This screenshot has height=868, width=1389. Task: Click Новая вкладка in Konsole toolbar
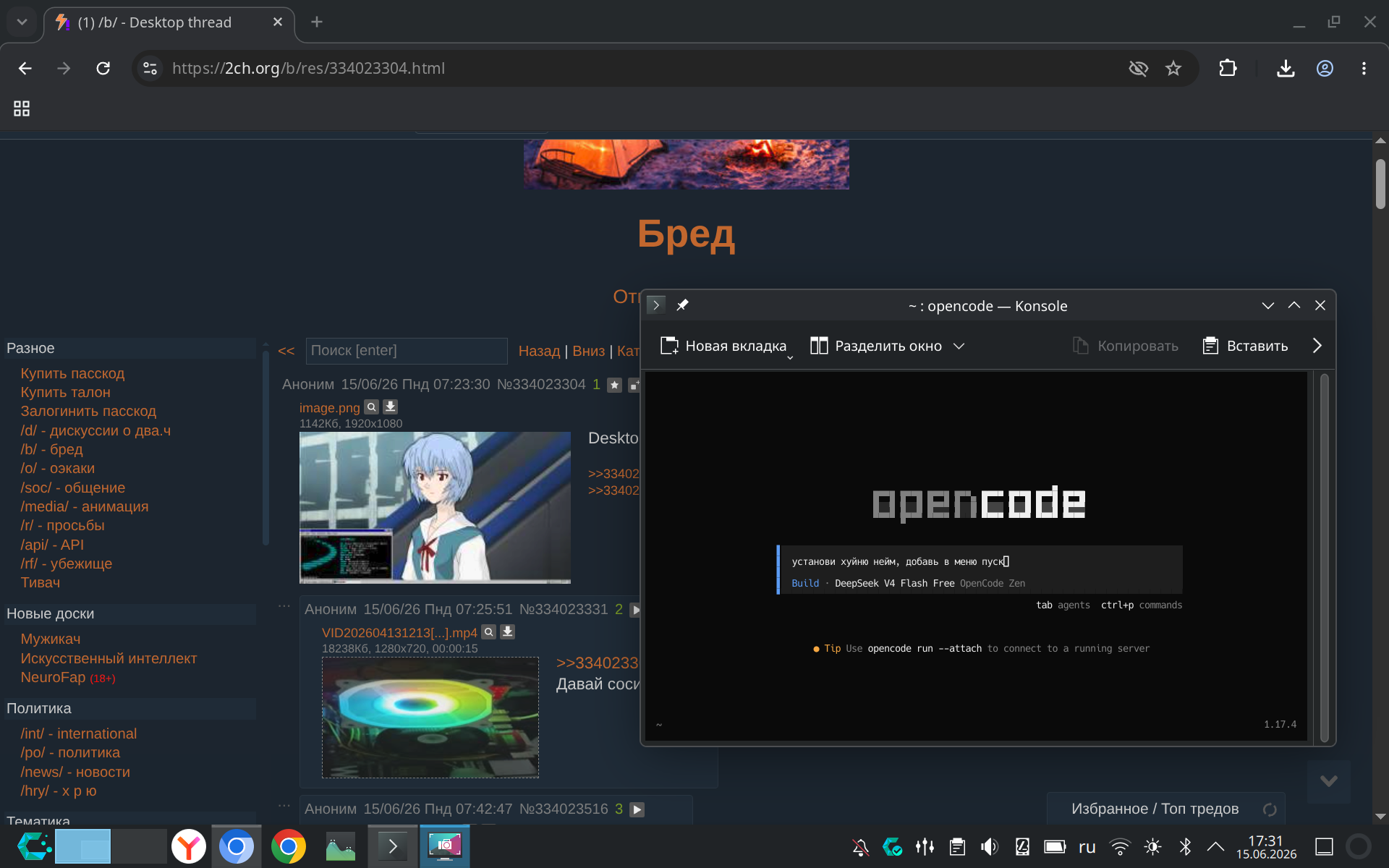723,346
